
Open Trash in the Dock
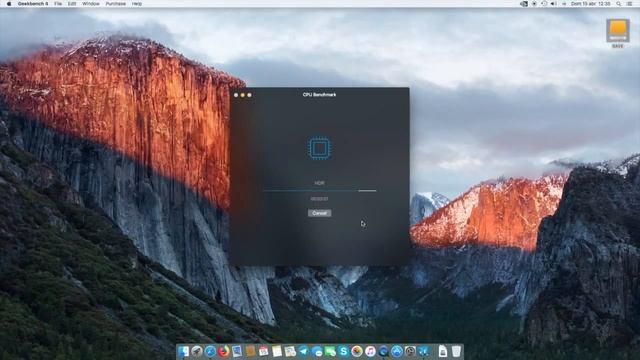click(x=456, y=351)
